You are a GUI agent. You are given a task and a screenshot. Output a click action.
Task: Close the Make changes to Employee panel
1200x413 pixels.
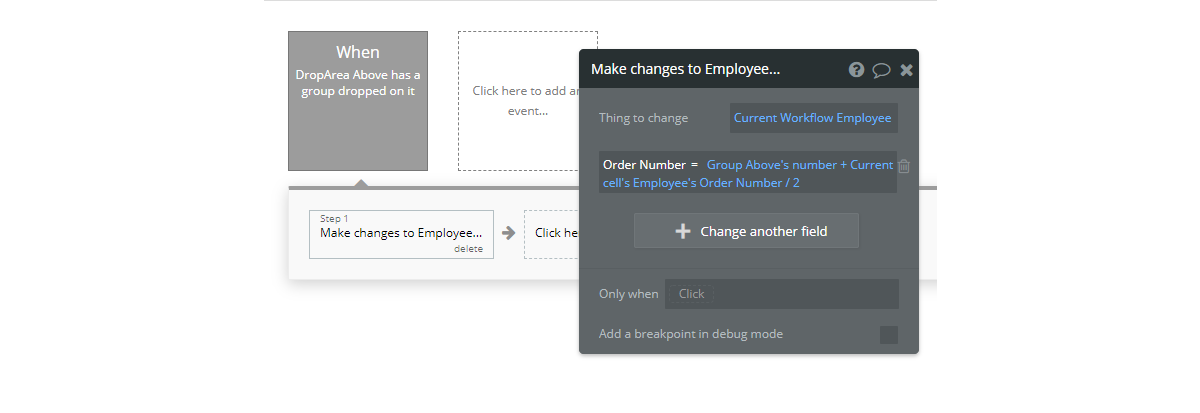coord(906,70)
